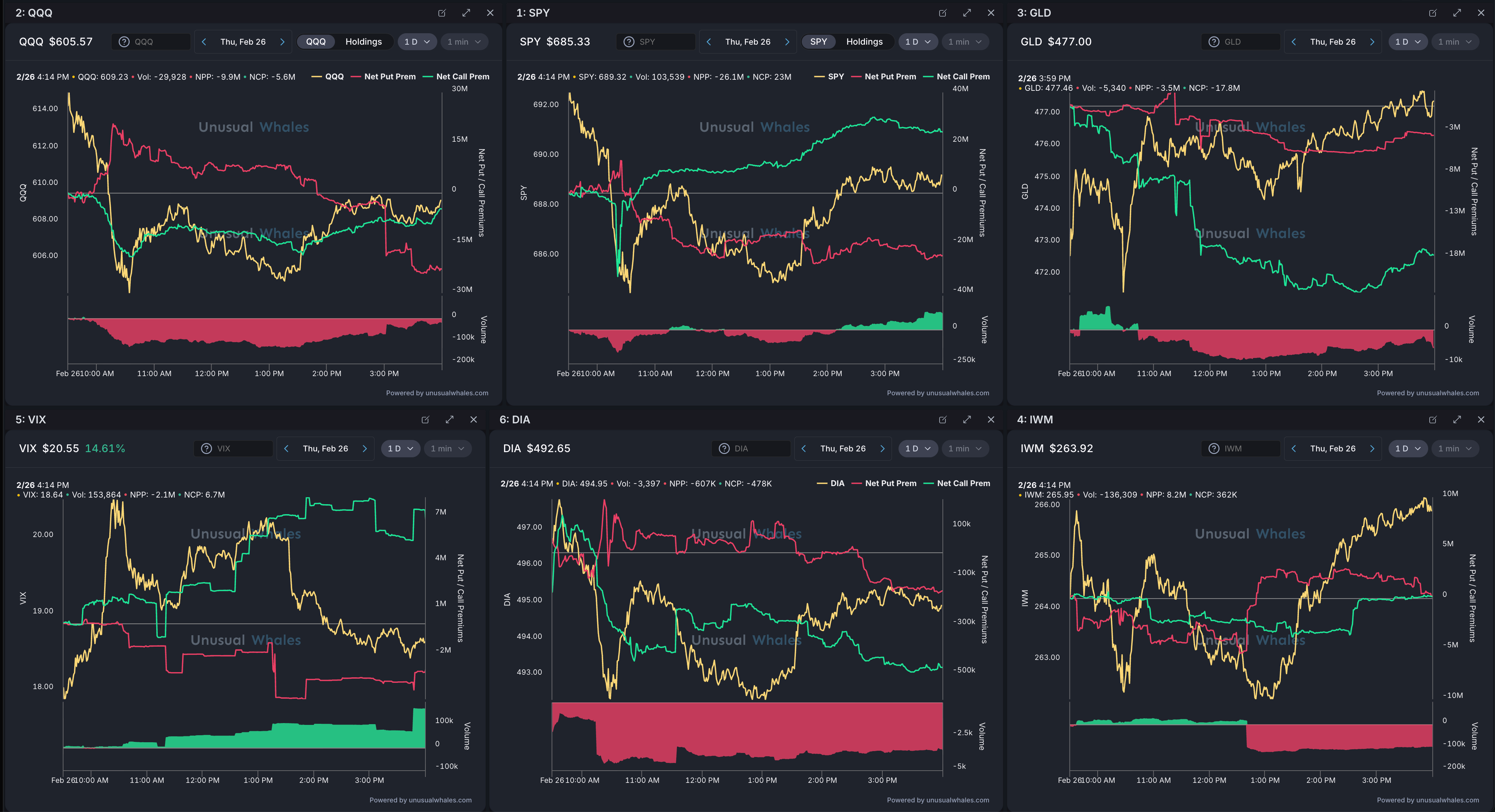Switch to Holdings tab in QQQ panel

click(x=363, y=42)
